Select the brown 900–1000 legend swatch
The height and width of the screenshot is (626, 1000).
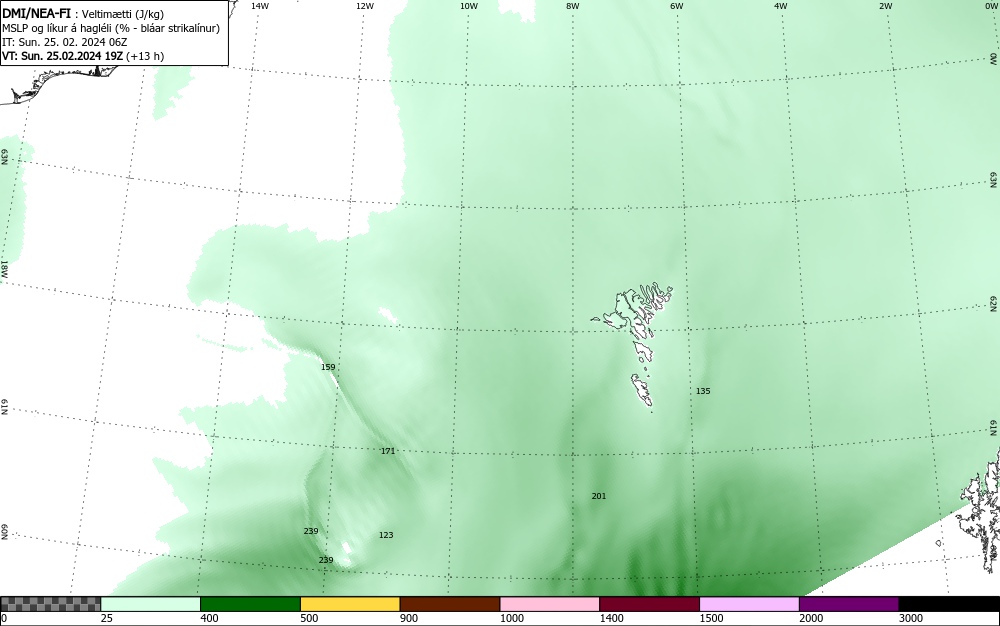(450, 604)
